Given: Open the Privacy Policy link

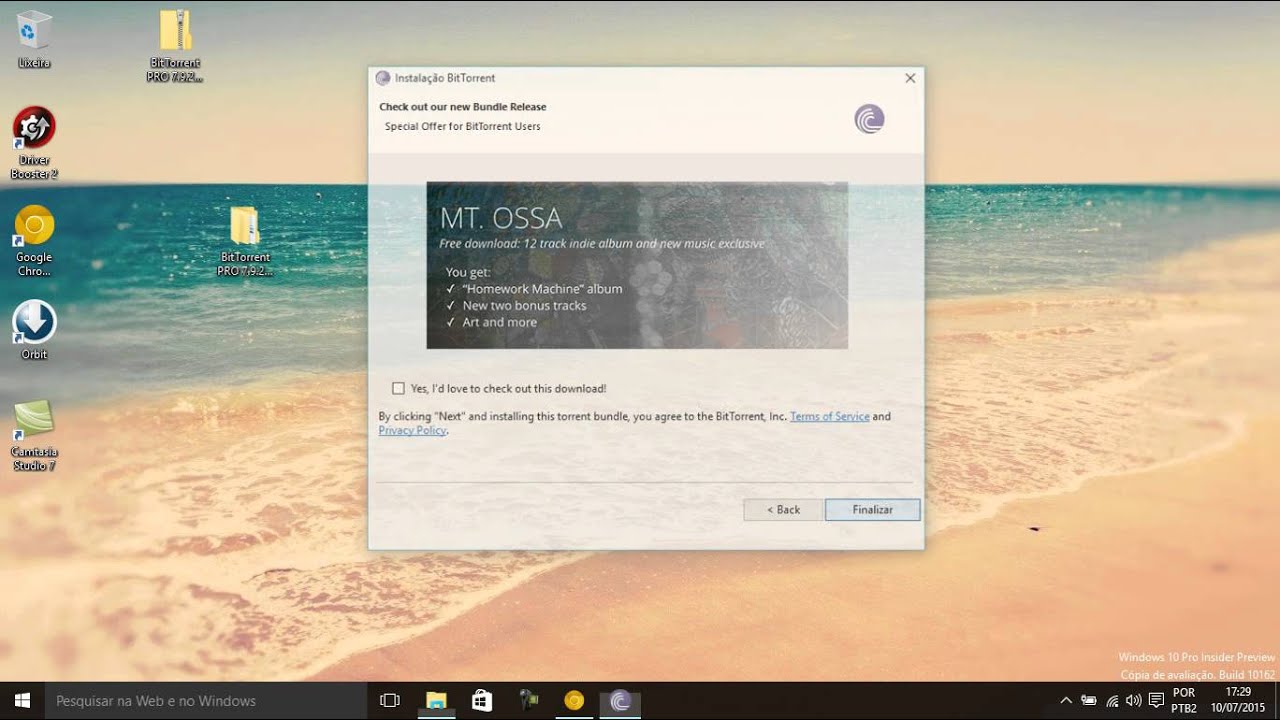Looking at the screenshot, I should point(412,430).
